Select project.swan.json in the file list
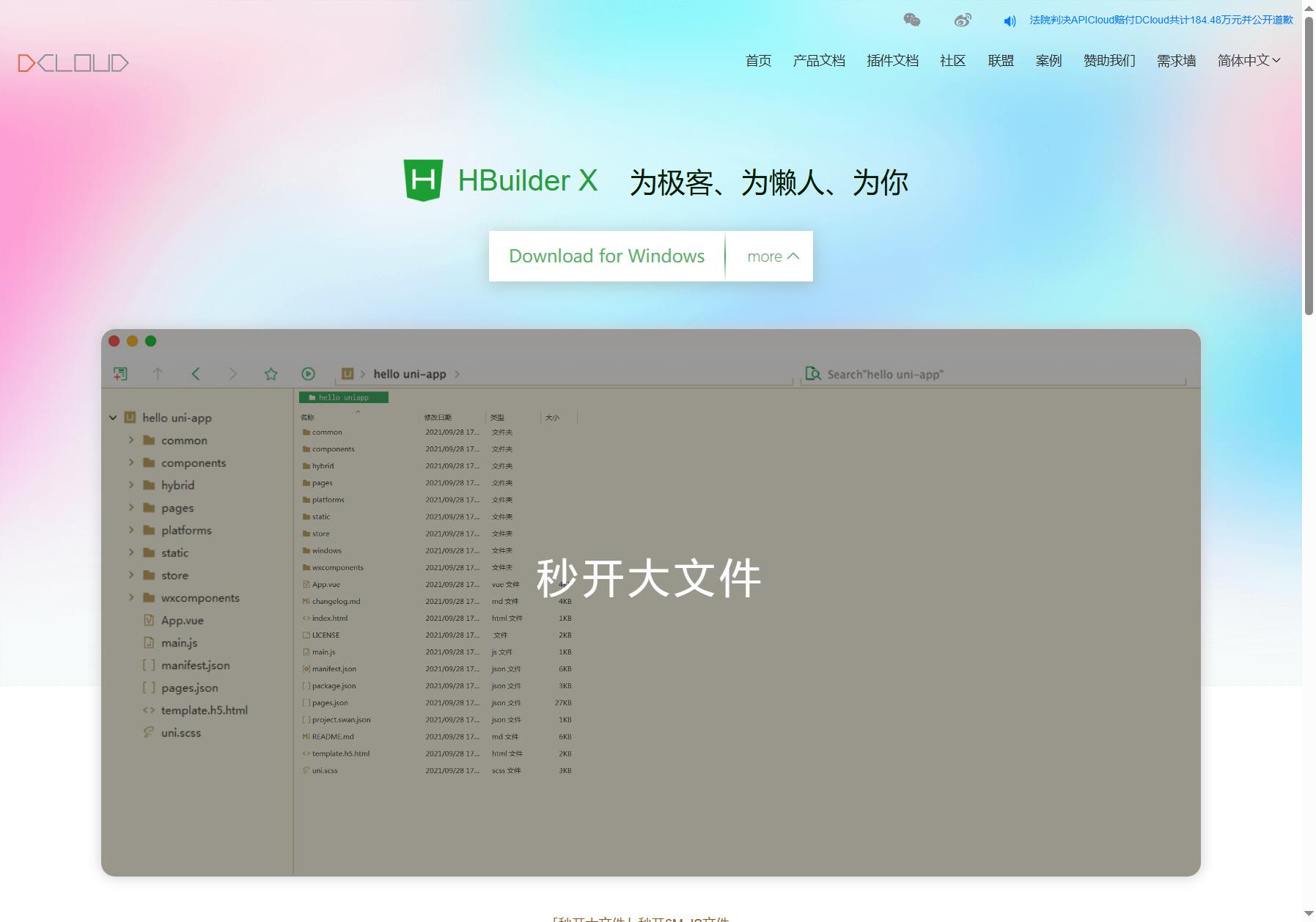 pyautogui.click(x=341, y=720)
